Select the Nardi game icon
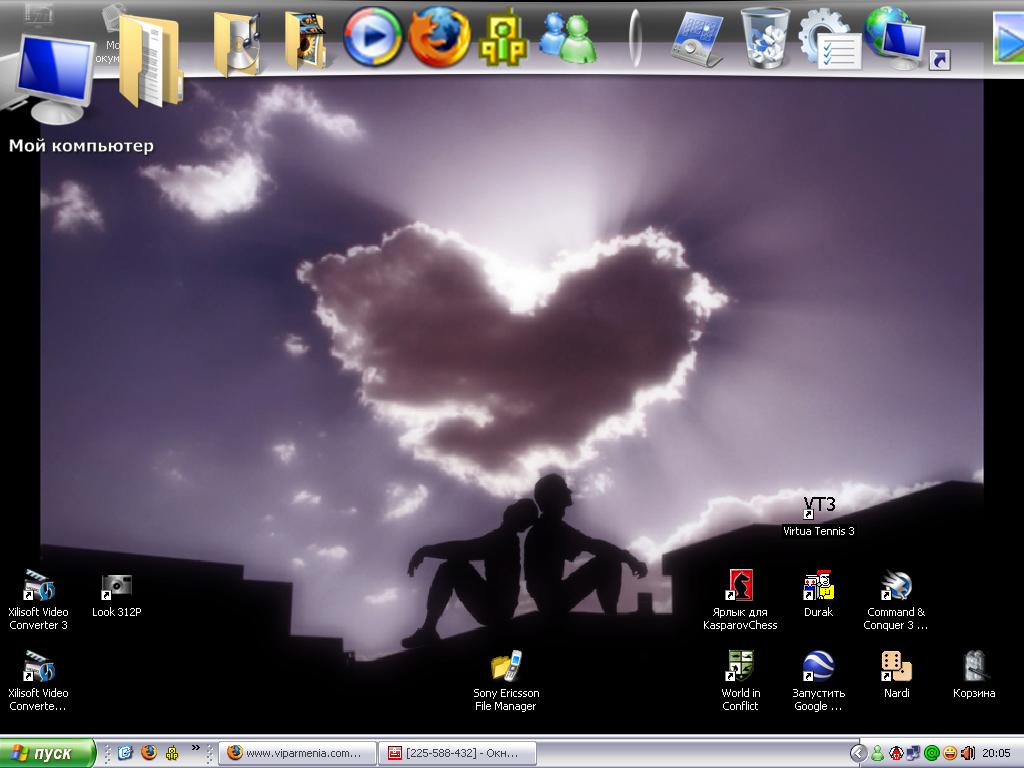Screen dimensions: 1024x768 (x=896, y=667)
